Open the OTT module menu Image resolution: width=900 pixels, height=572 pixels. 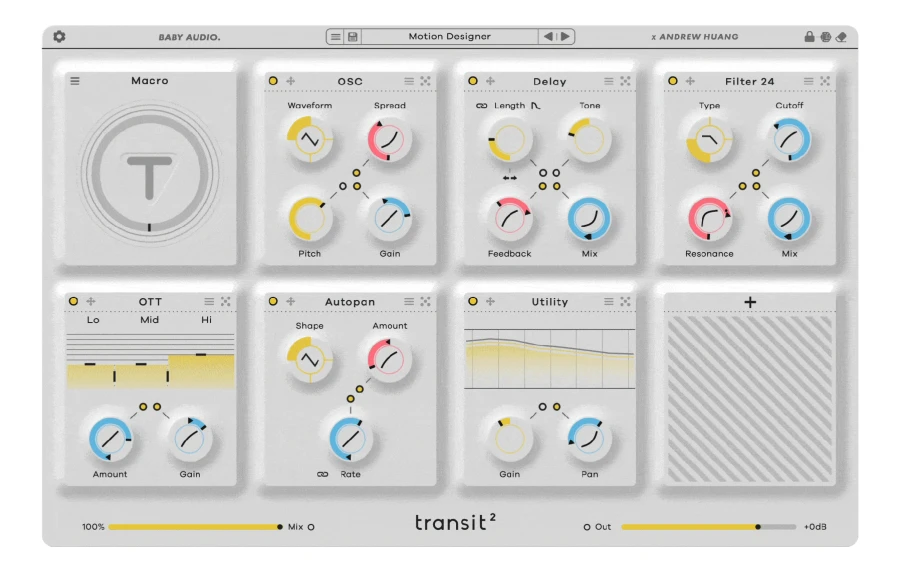[210, 301]
